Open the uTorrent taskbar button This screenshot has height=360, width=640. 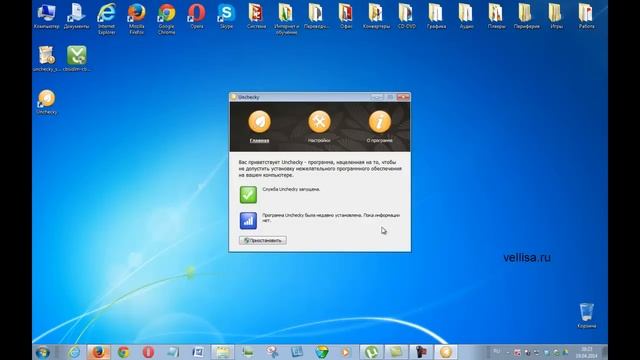[371, 352]
